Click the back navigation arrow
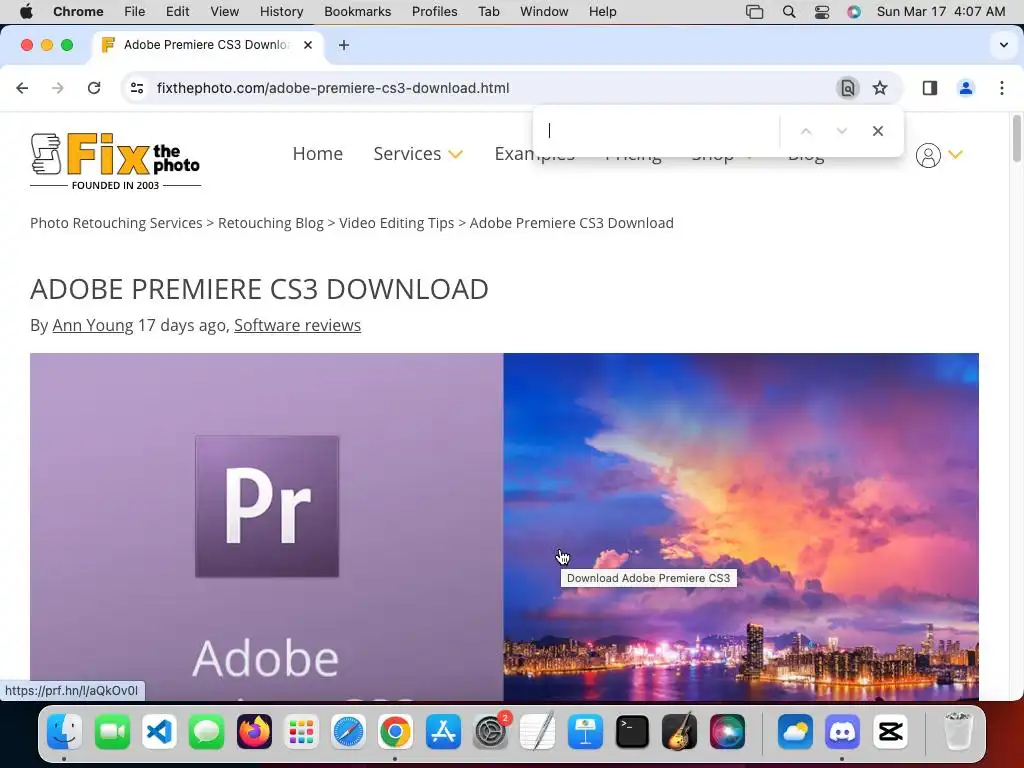Screen dimensions: 1024x768 [22, 88]
